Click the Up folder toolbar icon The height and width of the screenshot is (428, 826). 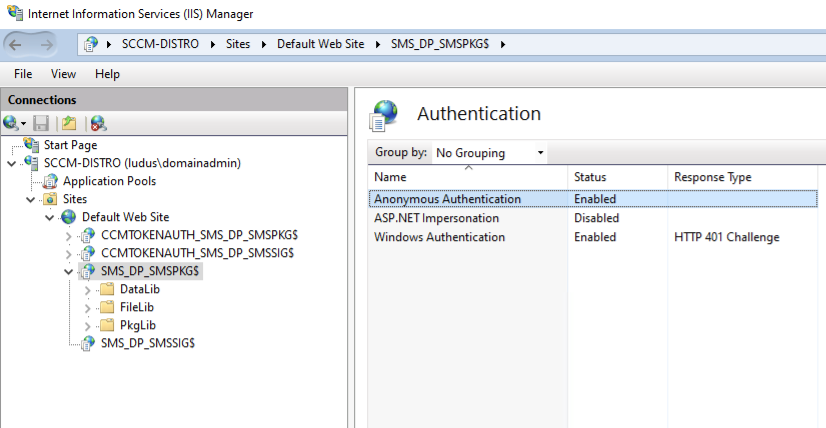[x=69, y=123]
